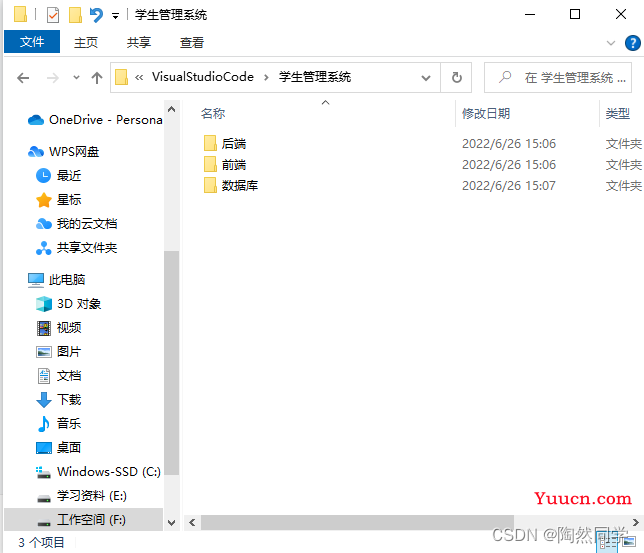Open the 文件 ribbon tab

tap(32, 41)
